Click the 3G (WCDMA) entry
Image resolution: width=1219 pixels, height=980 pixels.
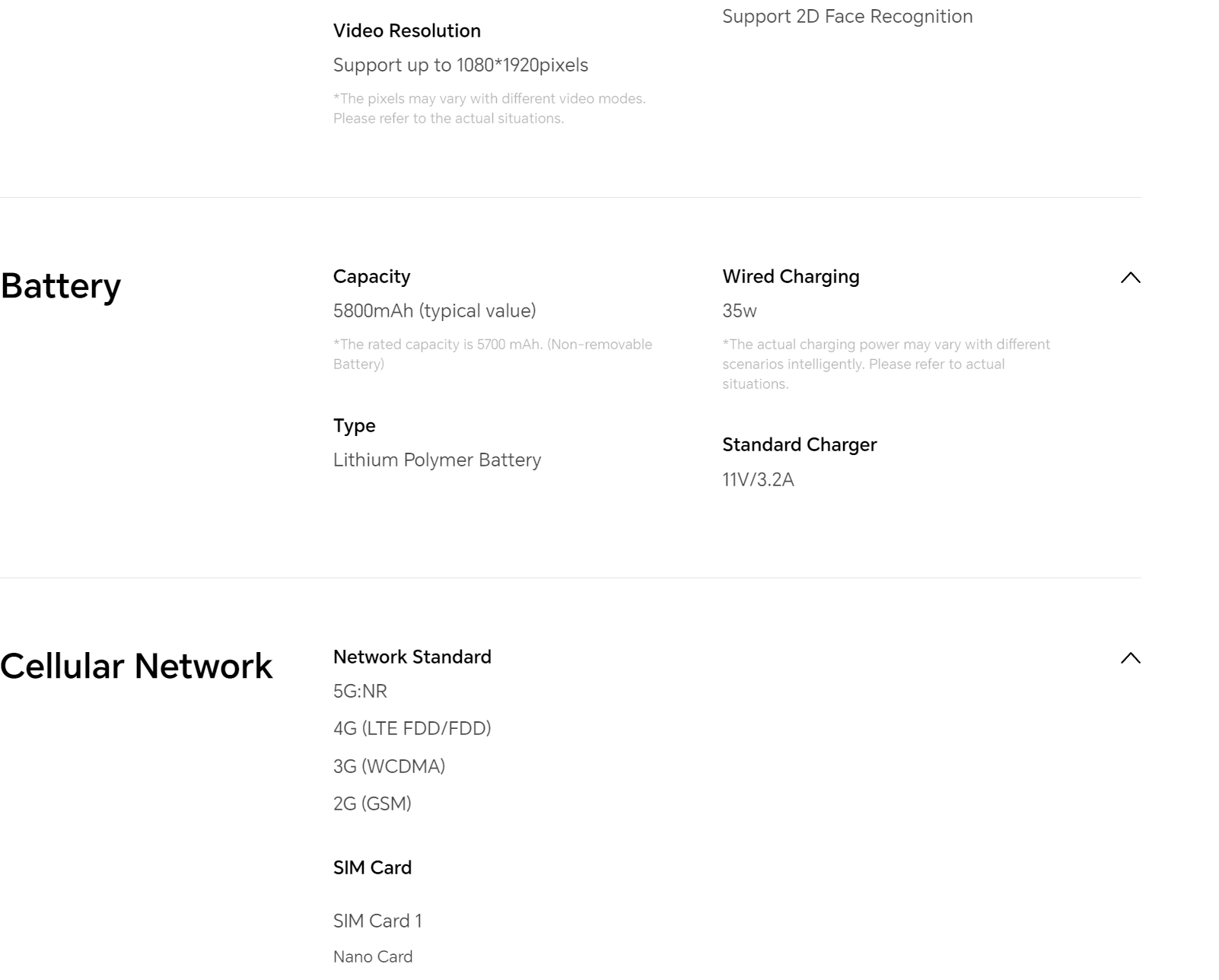(x=389, y=767)
